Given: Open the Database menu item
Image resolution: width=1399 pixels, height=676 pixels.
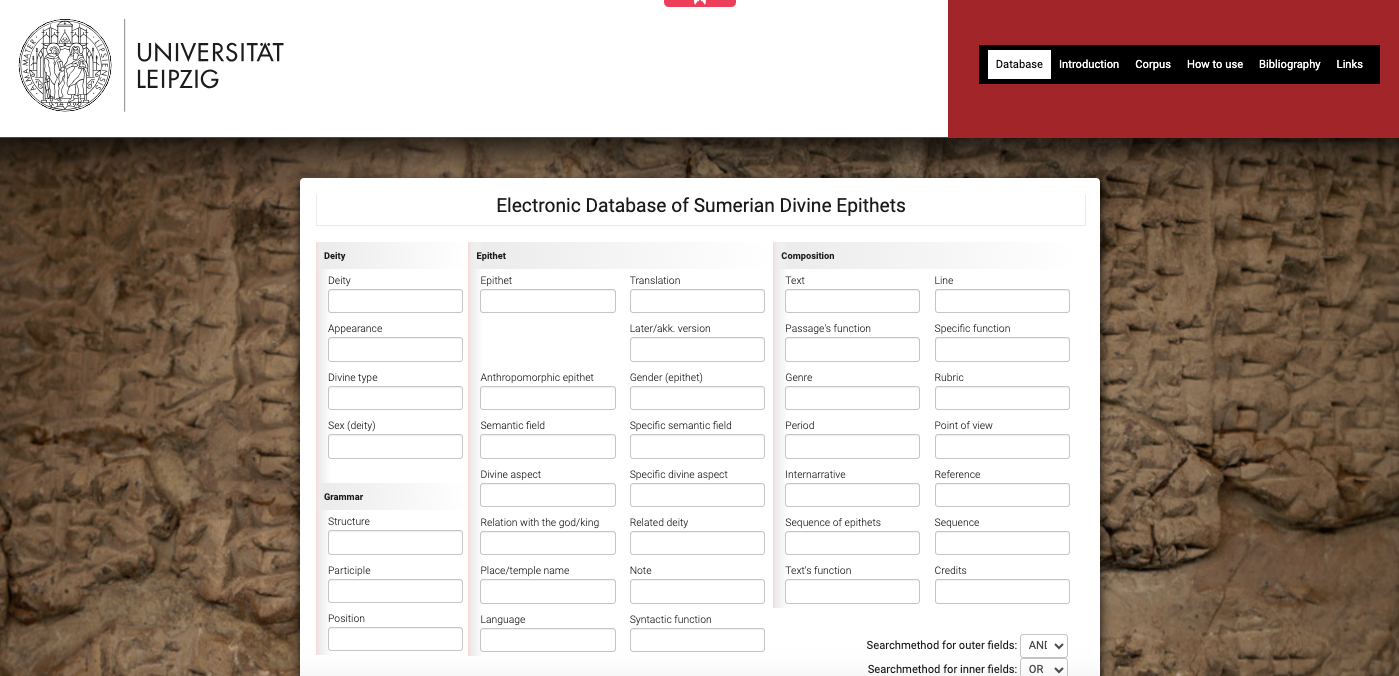Looking at the screenshot, I should (x=1019, y=64).
